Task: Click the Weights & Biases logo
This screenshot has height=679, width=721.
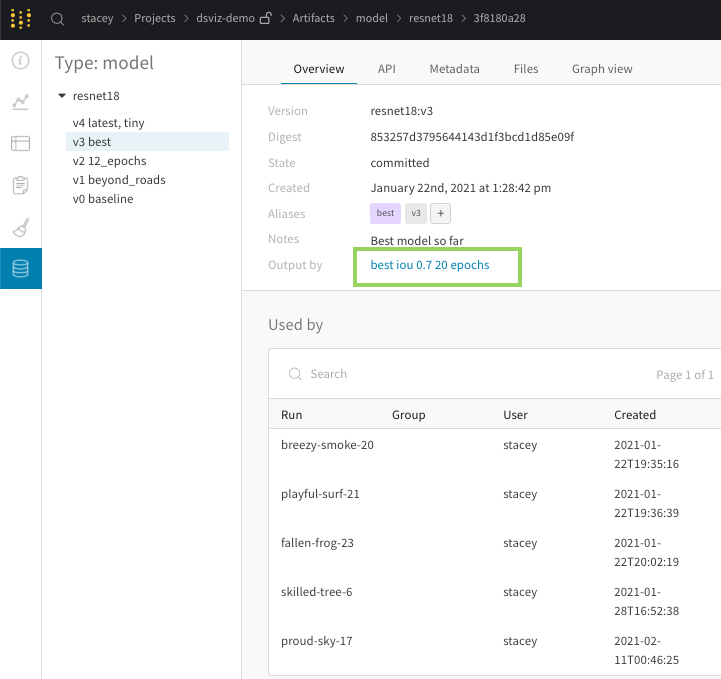Action: tap(21, 19)
